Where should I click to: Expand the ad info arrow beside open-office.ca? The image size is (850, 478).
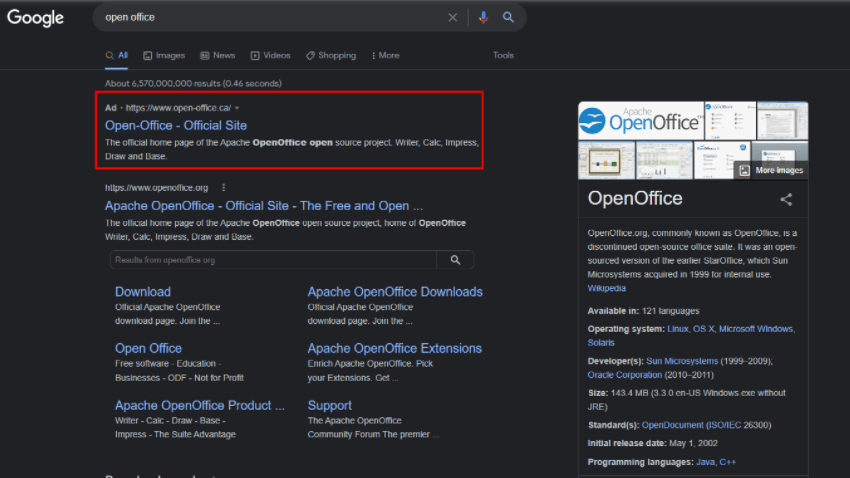pos(237,108)
